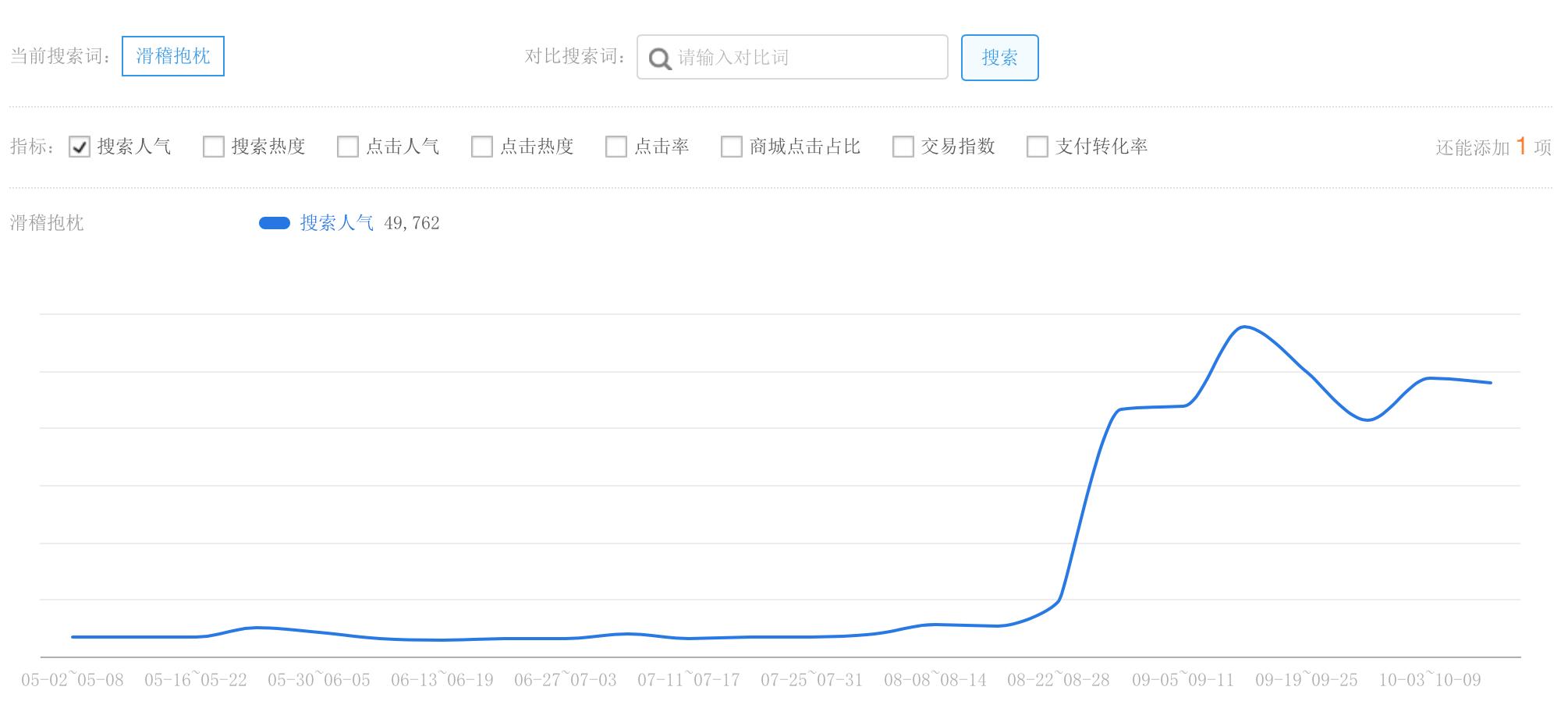Viewport: 1568px width, 708px height.
Task: Check the 点击热度 indicator box
Action: [x=482, y=147]
